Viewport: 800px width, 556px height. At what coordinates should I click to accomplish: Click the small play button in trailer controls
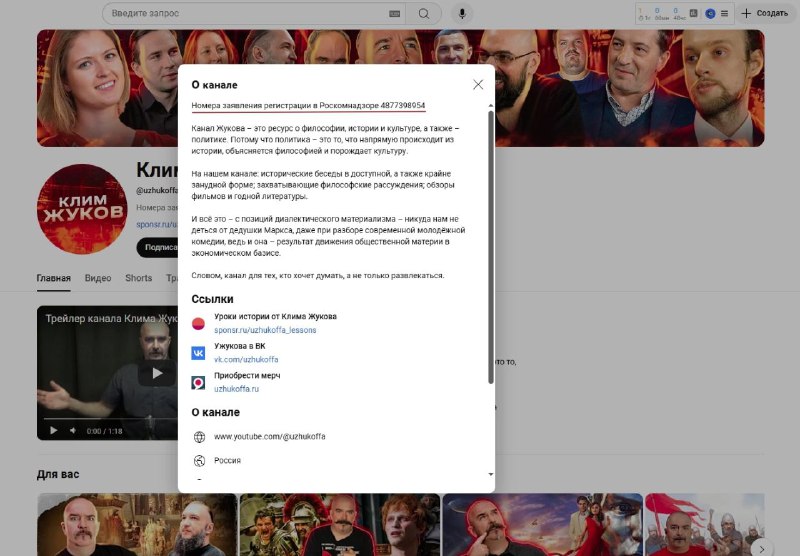tap(53, 431)
